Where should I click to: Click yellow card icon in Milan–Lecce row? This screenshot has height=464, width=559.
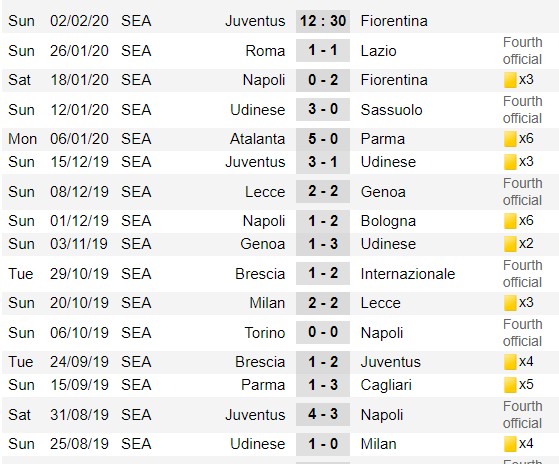[x=510, y=303]
